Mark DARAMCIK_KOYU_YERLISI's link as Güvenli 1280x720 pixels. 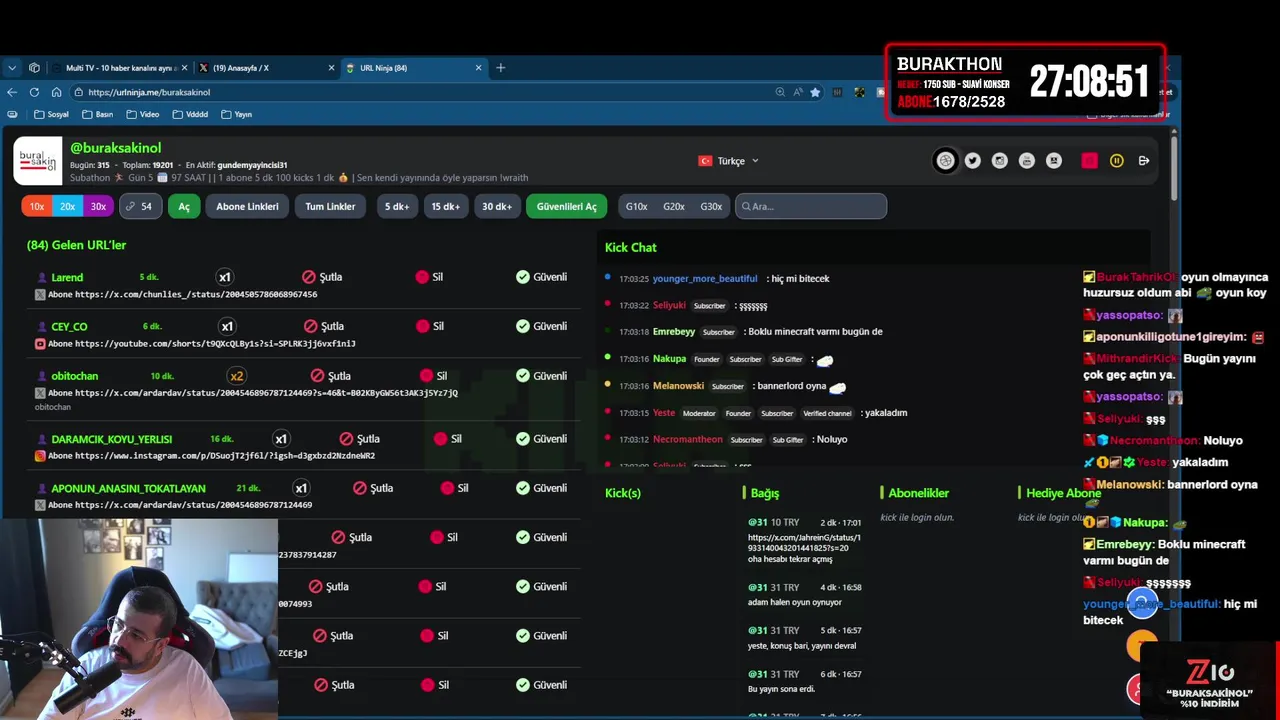(x=541, y=439)
